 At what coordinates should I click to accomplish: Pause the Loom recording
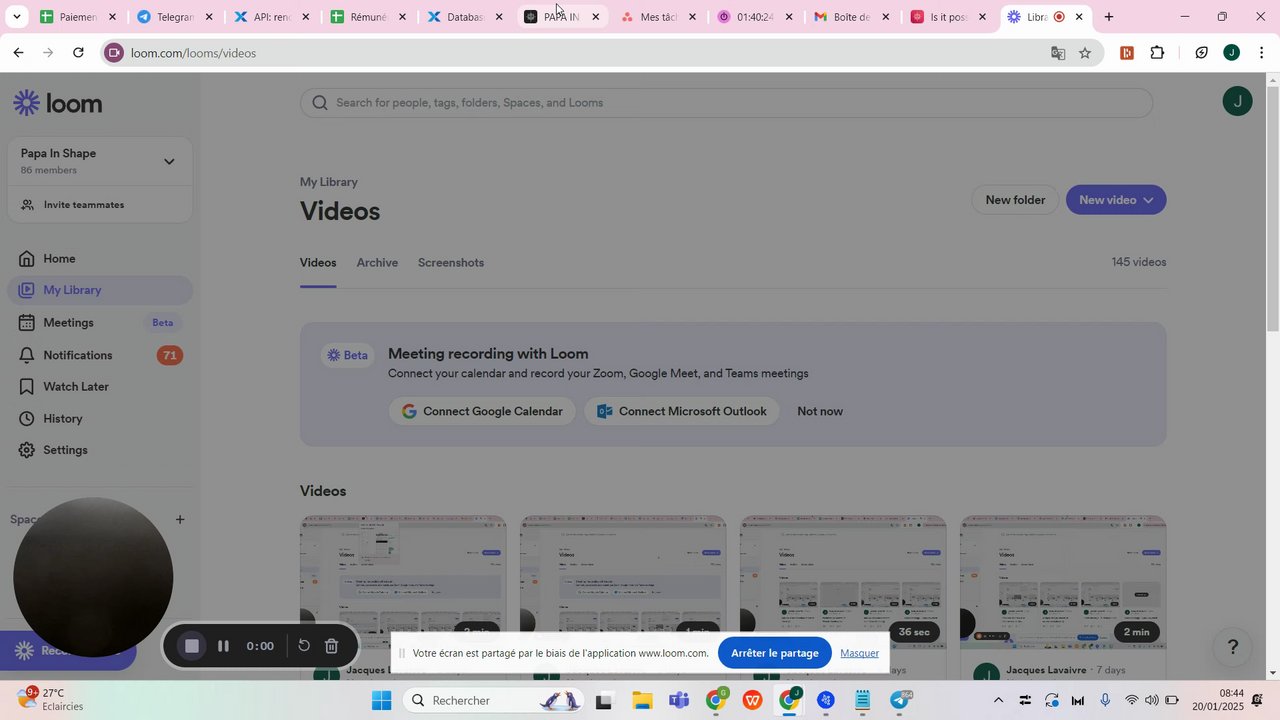point(223,646)
